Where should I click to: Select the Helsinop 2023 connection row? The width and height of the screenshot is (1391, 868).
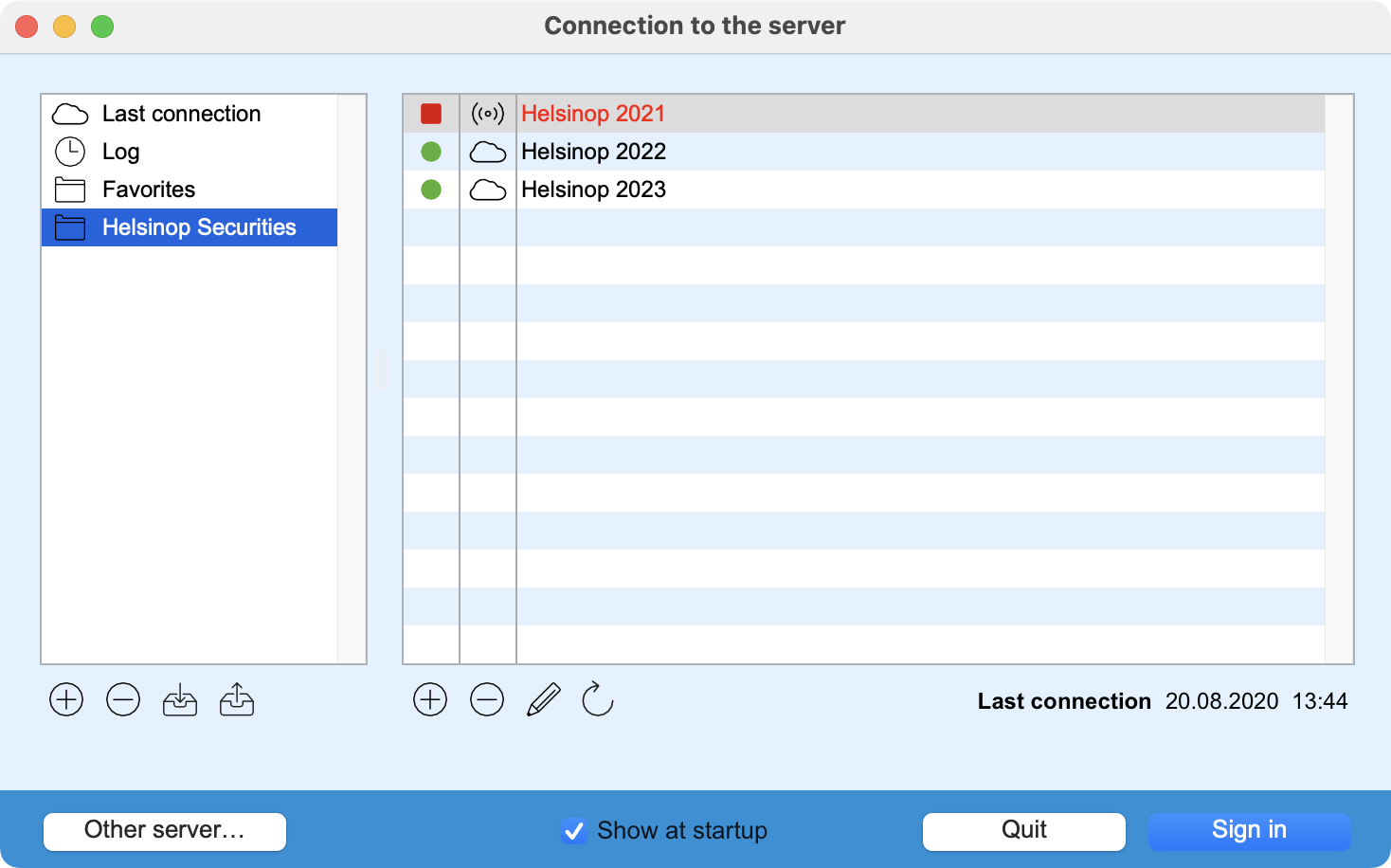(x=864, y=190)
